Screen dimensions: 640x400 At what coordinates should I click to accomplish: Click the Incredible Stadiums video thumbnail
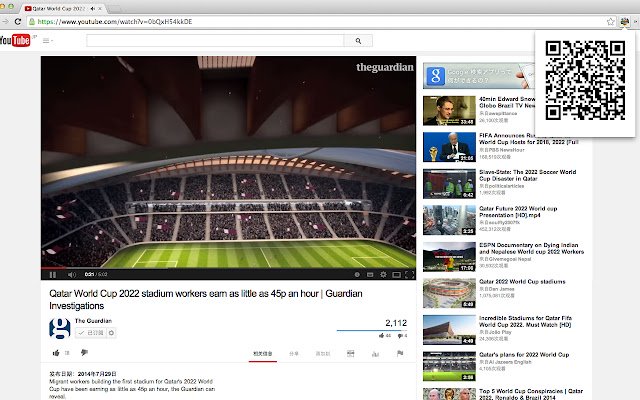click(449, 329)
